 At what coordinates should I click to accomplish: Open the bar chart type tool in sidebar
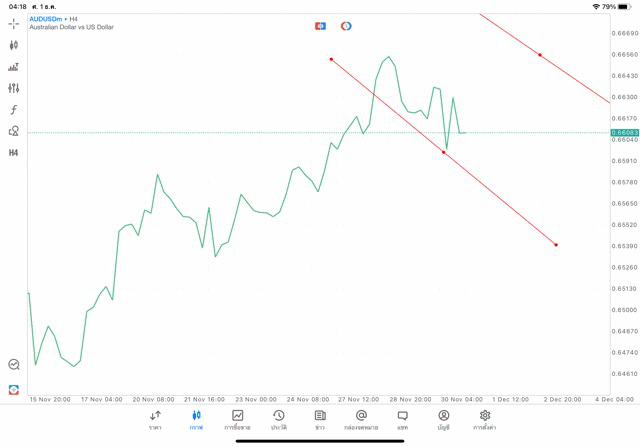13,67
